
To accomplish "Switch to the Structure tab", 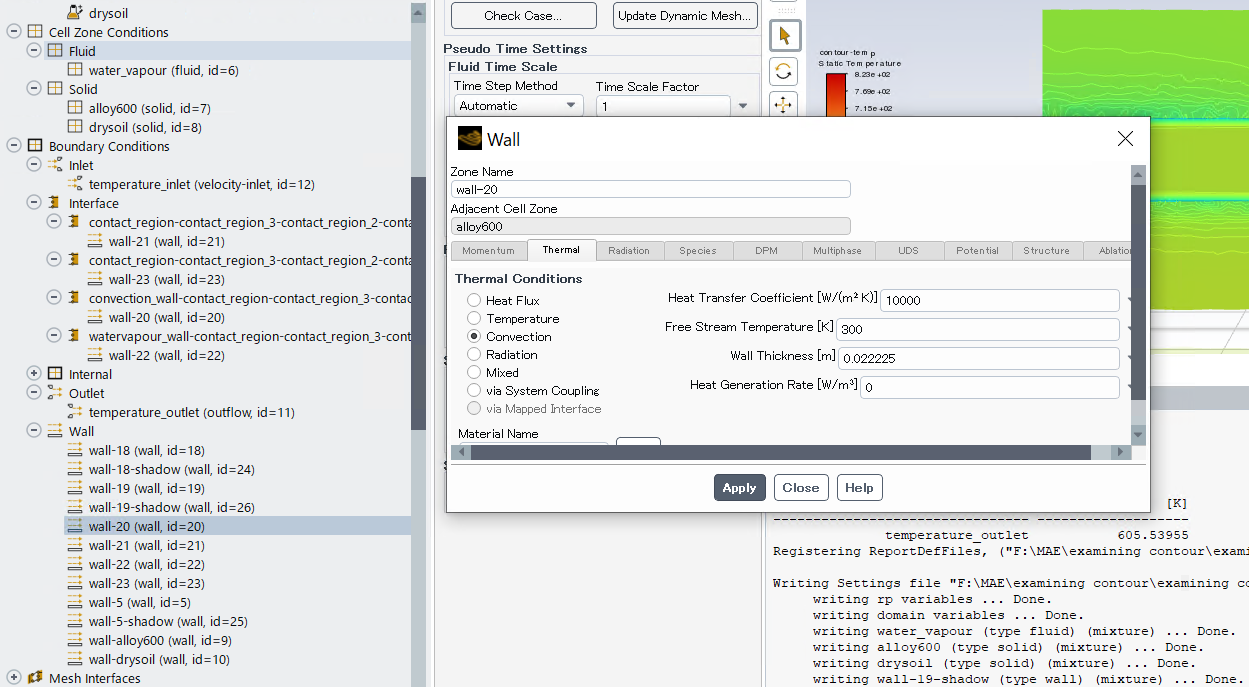I will click(1046, 250).
